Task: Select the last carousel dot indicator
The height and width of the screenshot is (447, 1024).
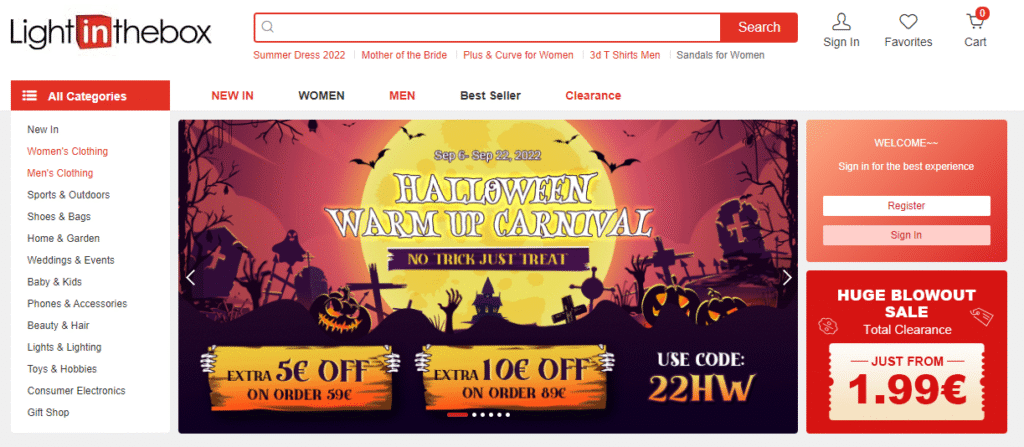Action: 507,415
